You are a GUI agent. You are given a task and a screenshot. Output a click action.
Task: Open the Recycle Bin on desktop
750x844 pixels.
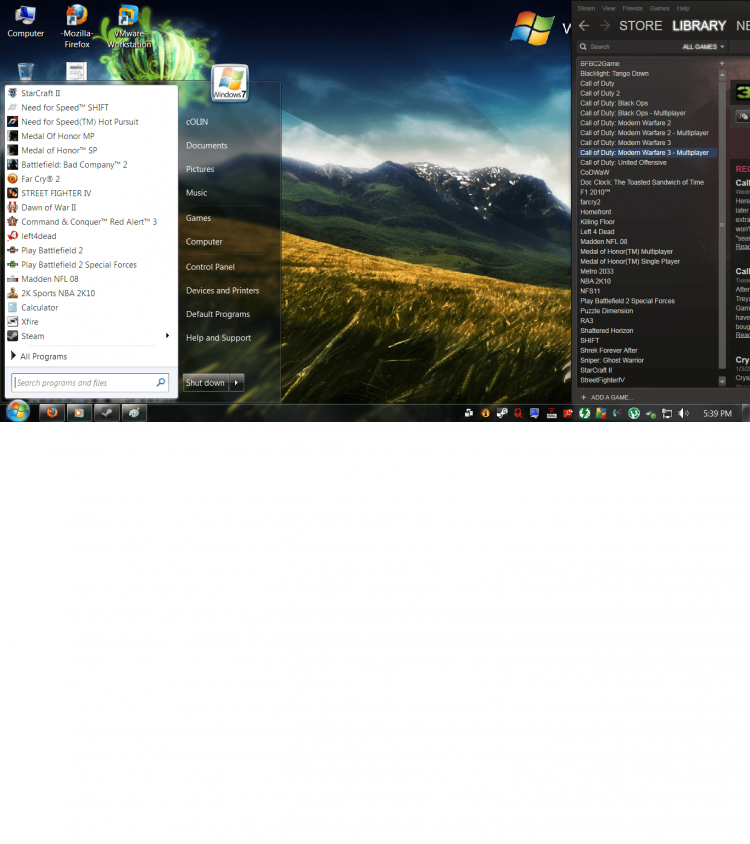click(x=25, y=71)
